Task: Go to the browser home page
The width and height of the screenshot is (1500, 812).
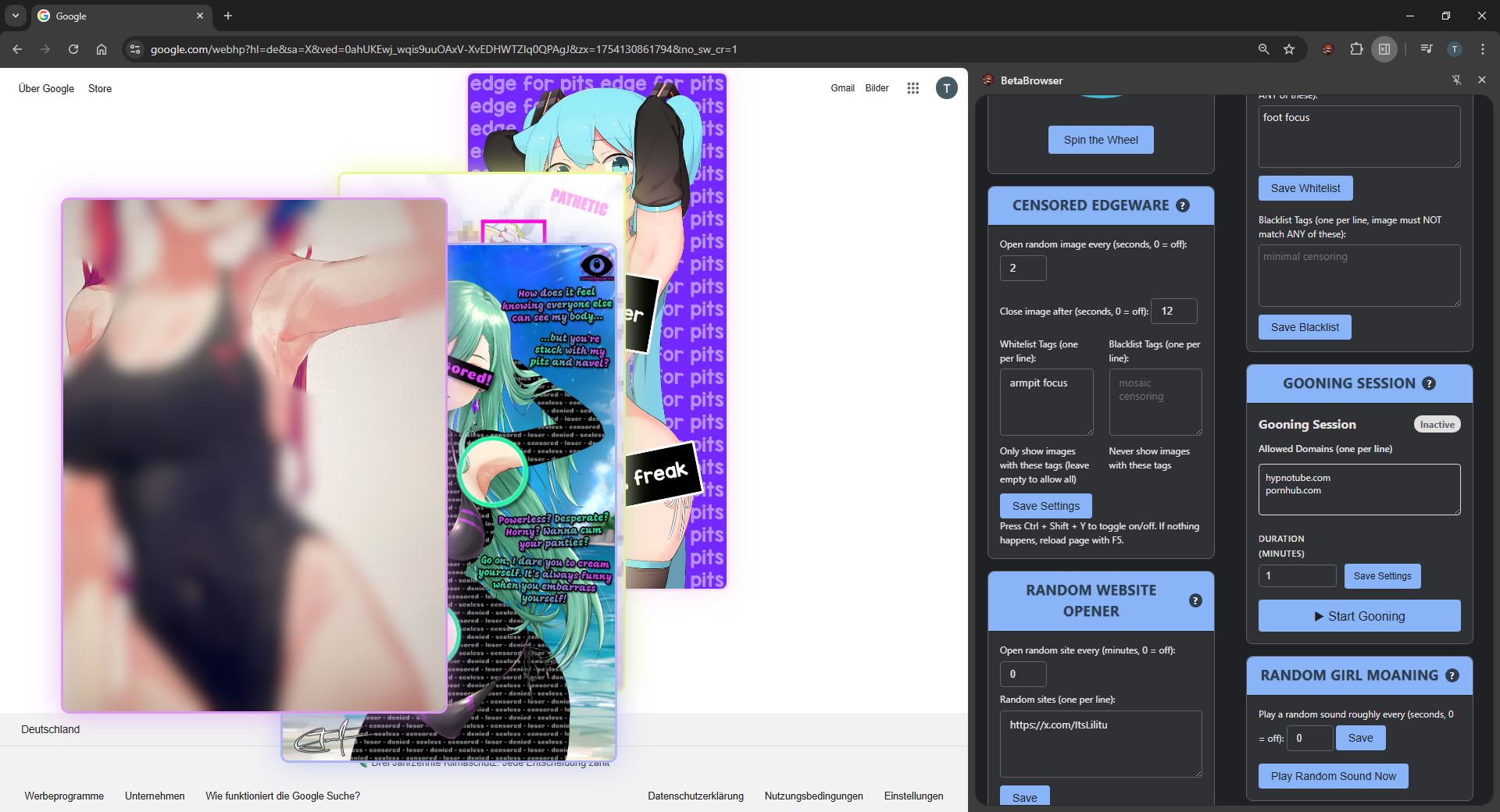Action: pyautogui.click(x=102, y=49)
